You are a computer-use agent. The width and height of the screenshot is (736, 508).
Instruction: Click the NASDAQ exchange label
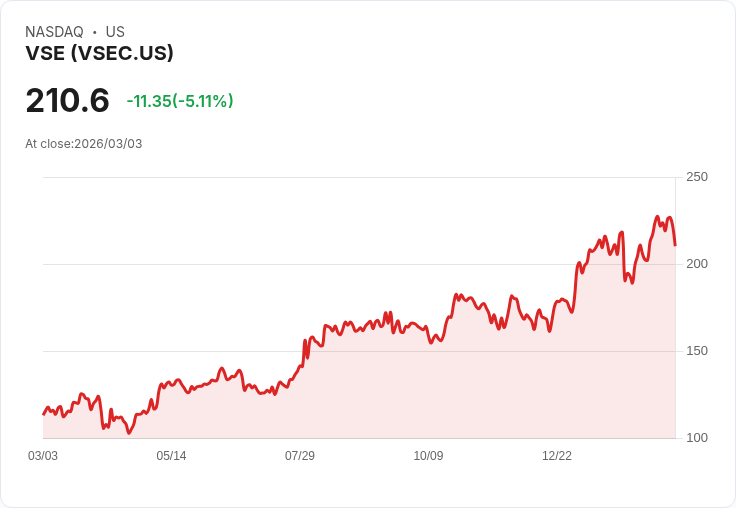pyautogui.click(x=54, y=32)
